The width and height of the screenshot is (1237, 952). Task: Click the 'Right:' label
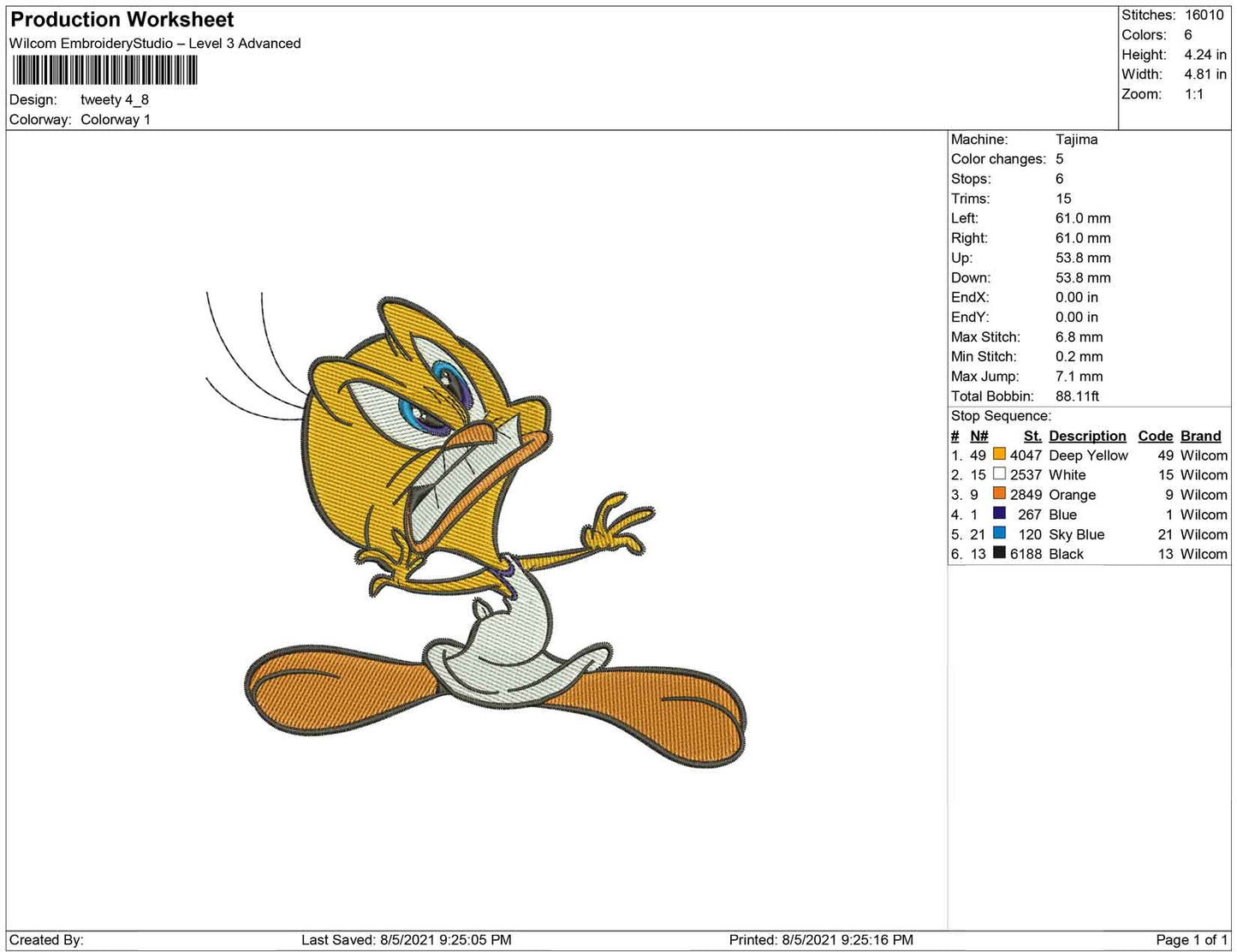coord(969,238)
